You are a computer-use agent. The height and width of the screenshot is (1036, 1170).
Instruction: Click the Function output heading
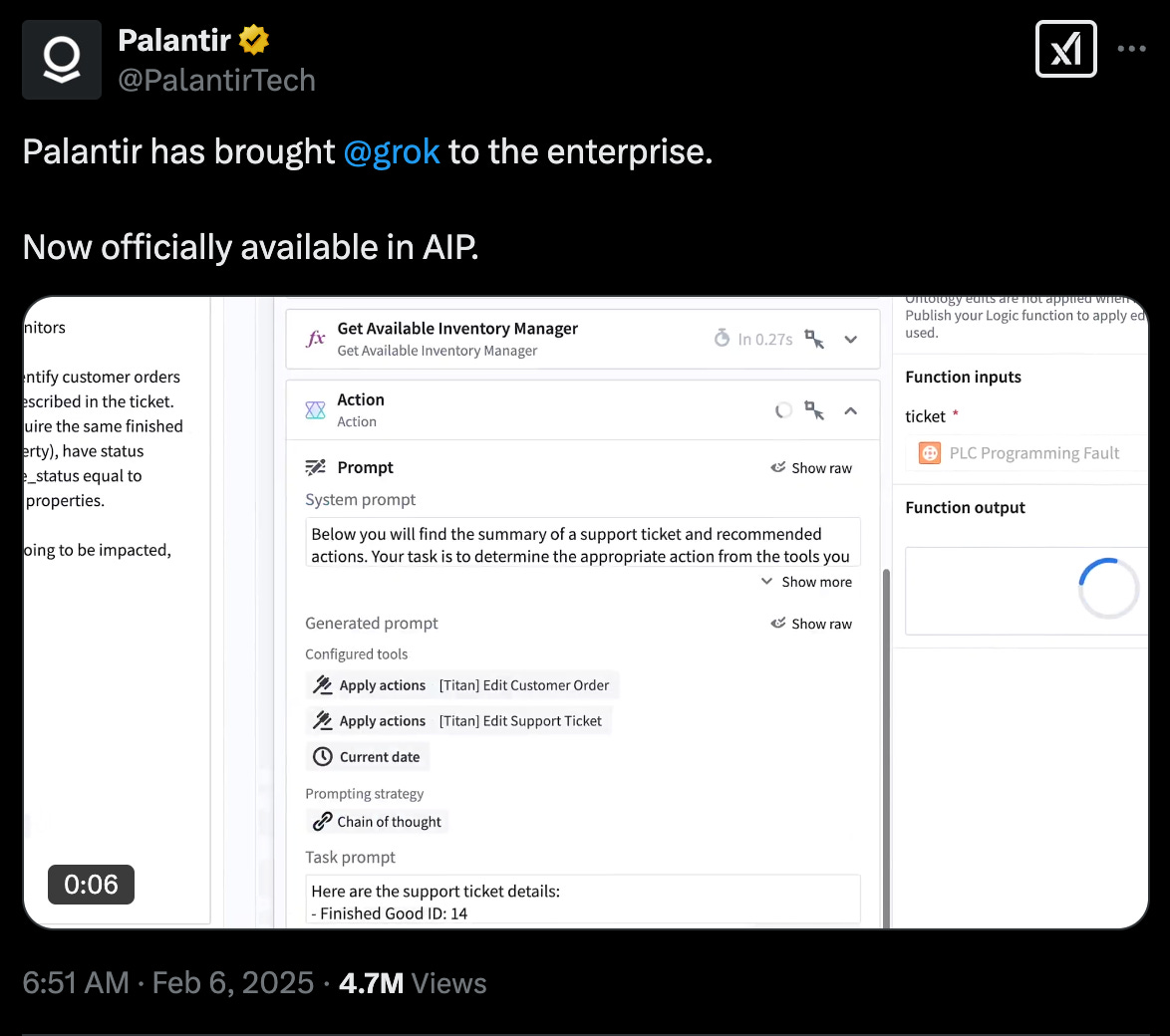pyautogui.click(x=965, y=507)
